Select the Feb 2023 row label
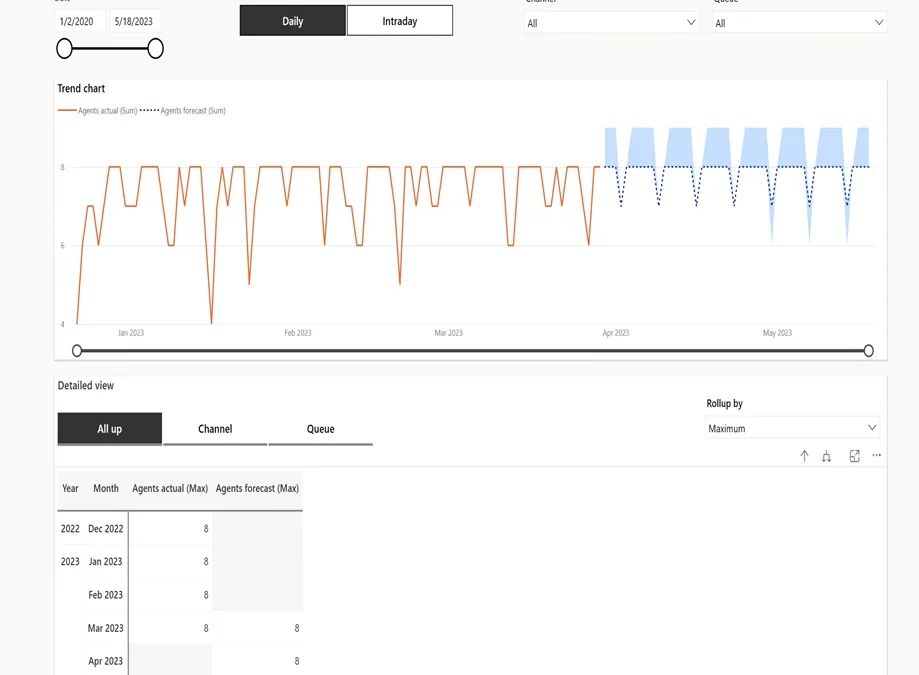 point(105,595)
